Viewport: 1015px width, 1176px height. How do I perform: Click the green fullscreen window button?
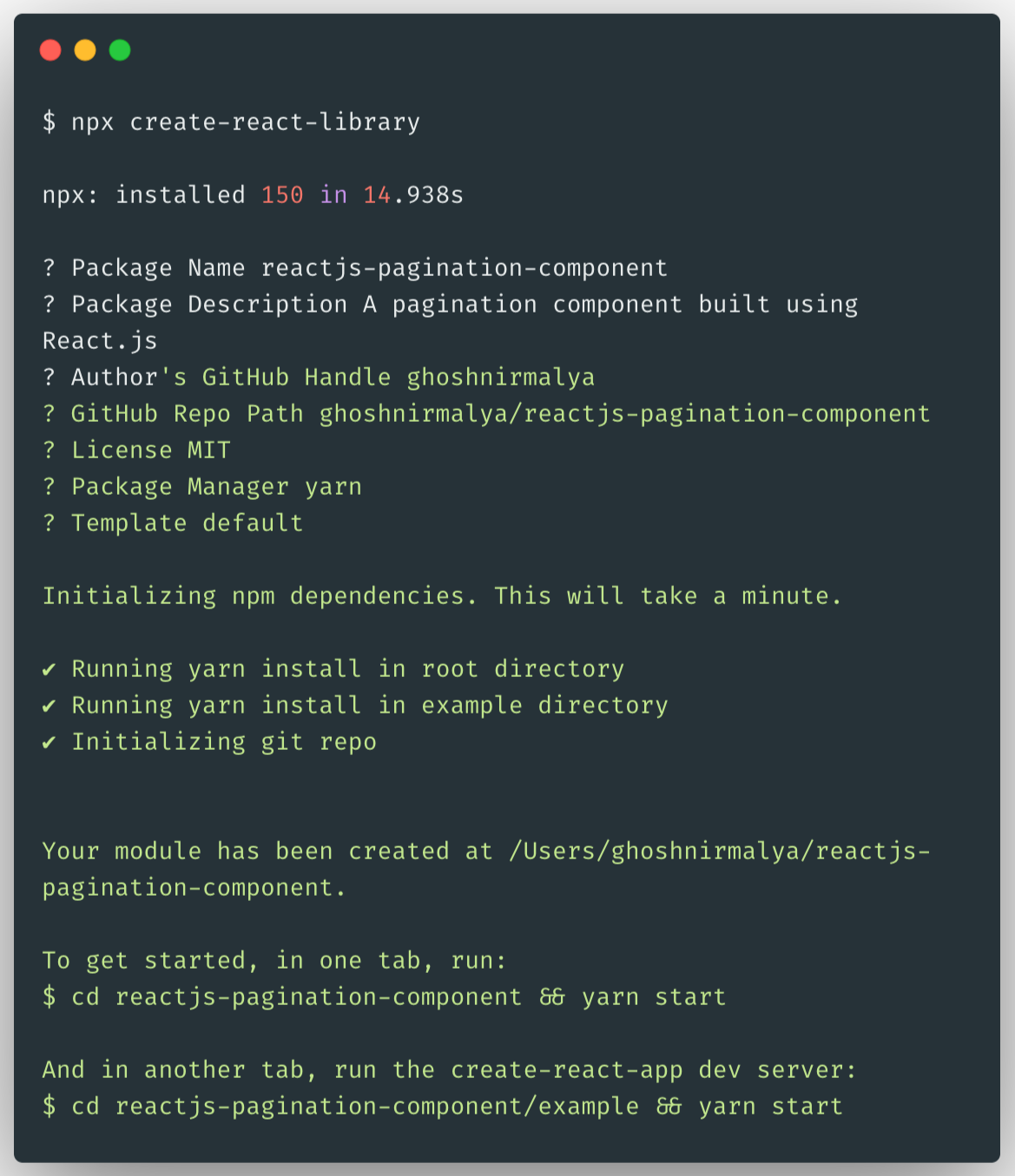[118, 50]
